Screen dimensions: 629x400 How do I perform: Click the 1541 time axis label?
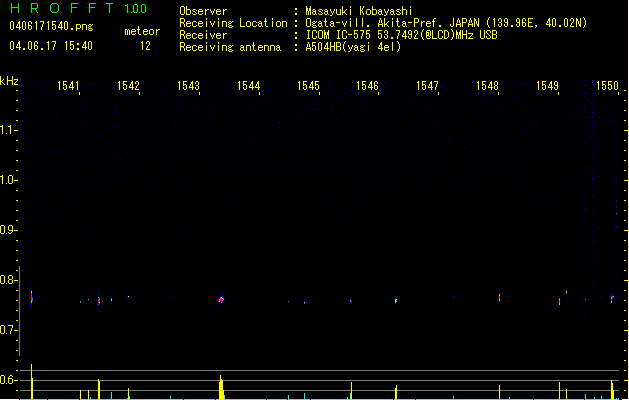[68, 86]
